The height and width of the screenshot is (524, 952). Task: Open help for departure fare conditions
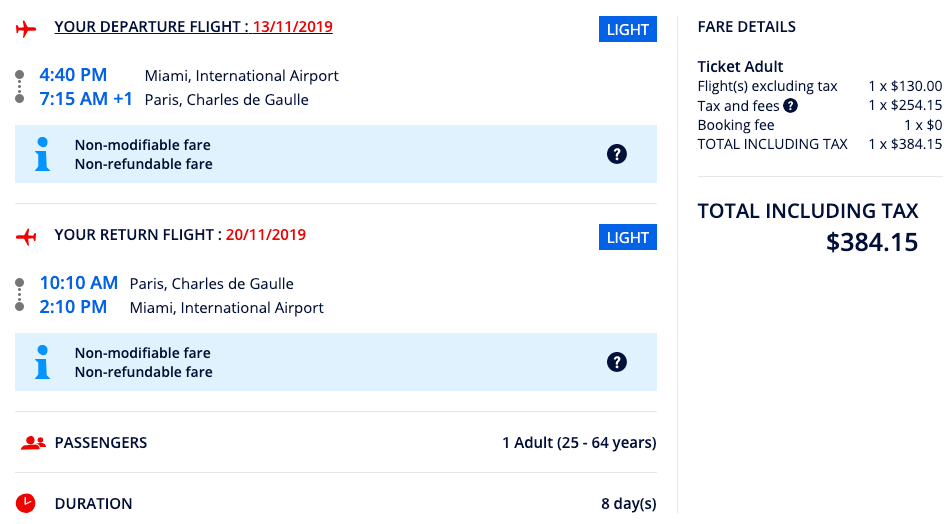tap(617, 154)
